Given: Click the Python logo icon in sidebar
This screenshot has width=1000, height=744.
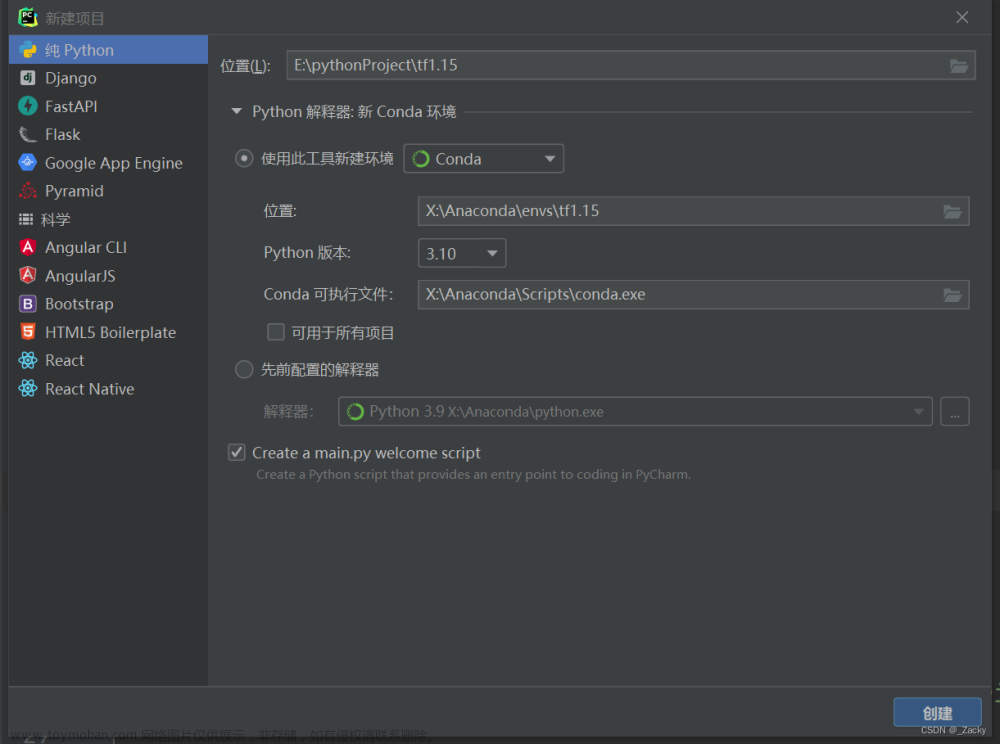Looking at the screenshot, I should click(27, 50).
